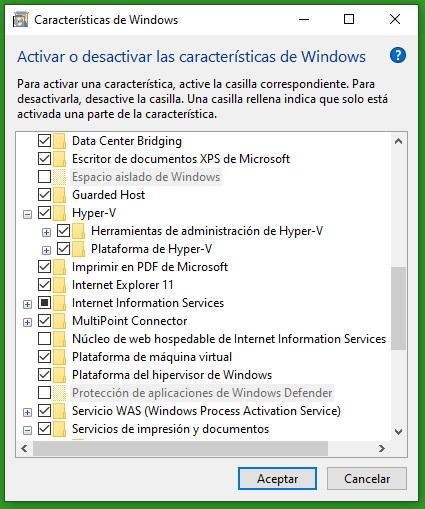Expand the Plataforma de Hyper-V node
Screen dimensions: 425x509
point(46,250)
